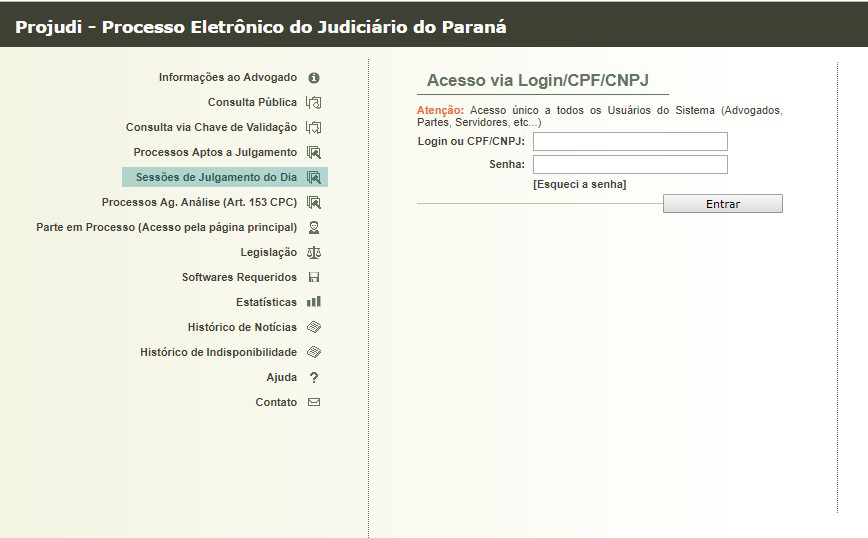Click the Entrar button
Image resolution: width=868 pixels, height=538 pixels.
click(x=722, y=204)
